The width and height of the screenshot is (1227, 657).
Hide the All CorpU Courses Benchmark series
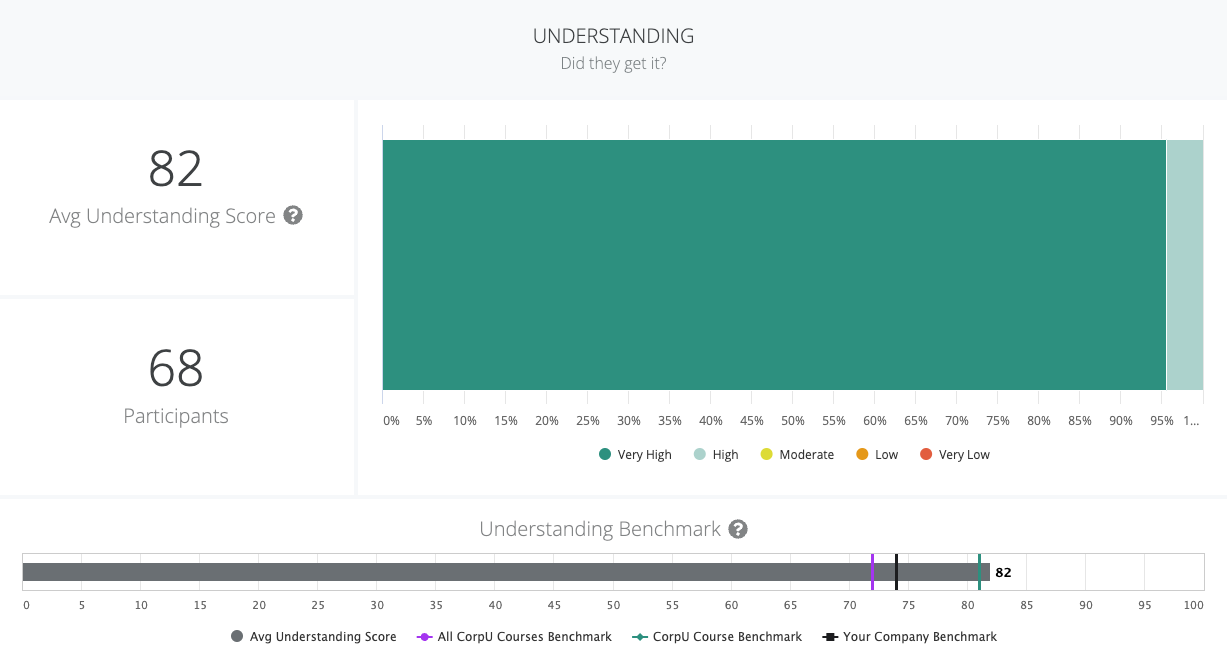tap(515, 637)
